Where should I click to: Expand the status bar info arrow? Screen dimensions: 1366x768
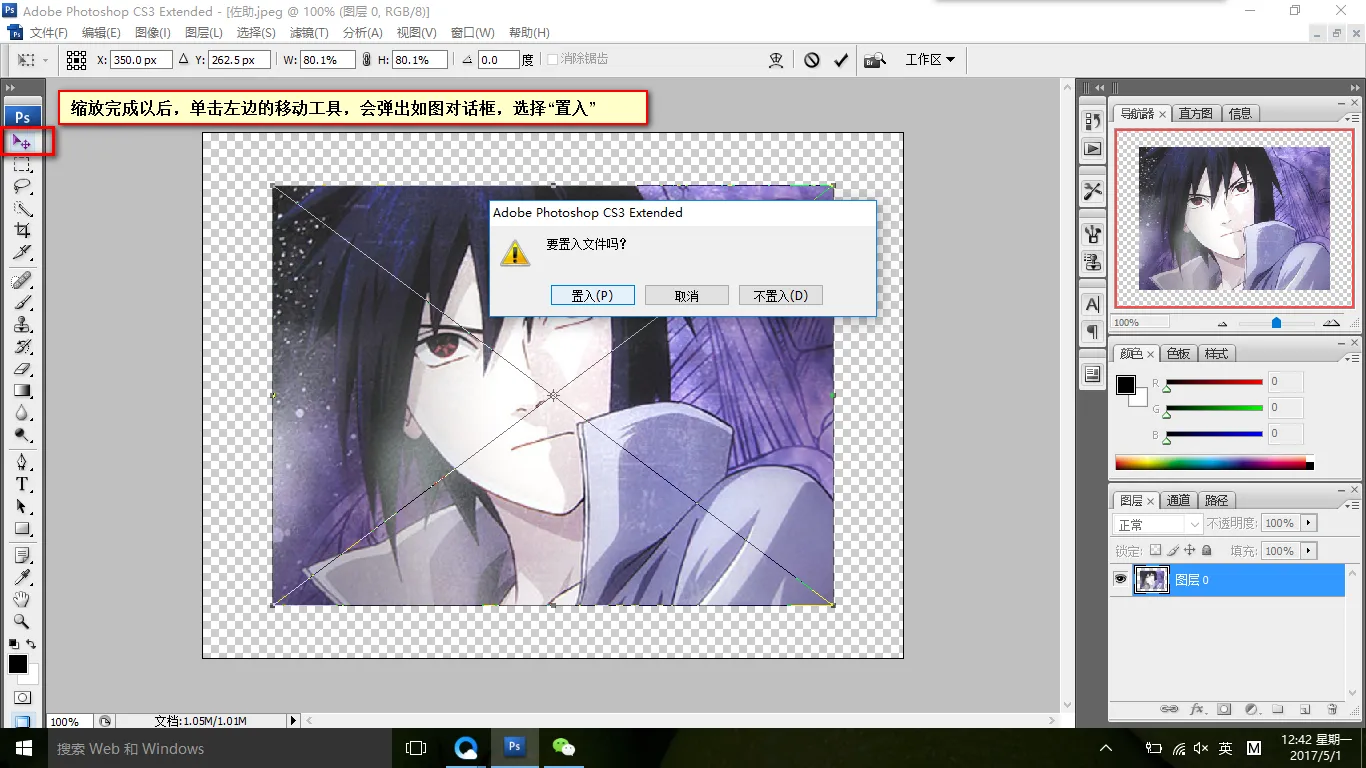coord(293,720)
